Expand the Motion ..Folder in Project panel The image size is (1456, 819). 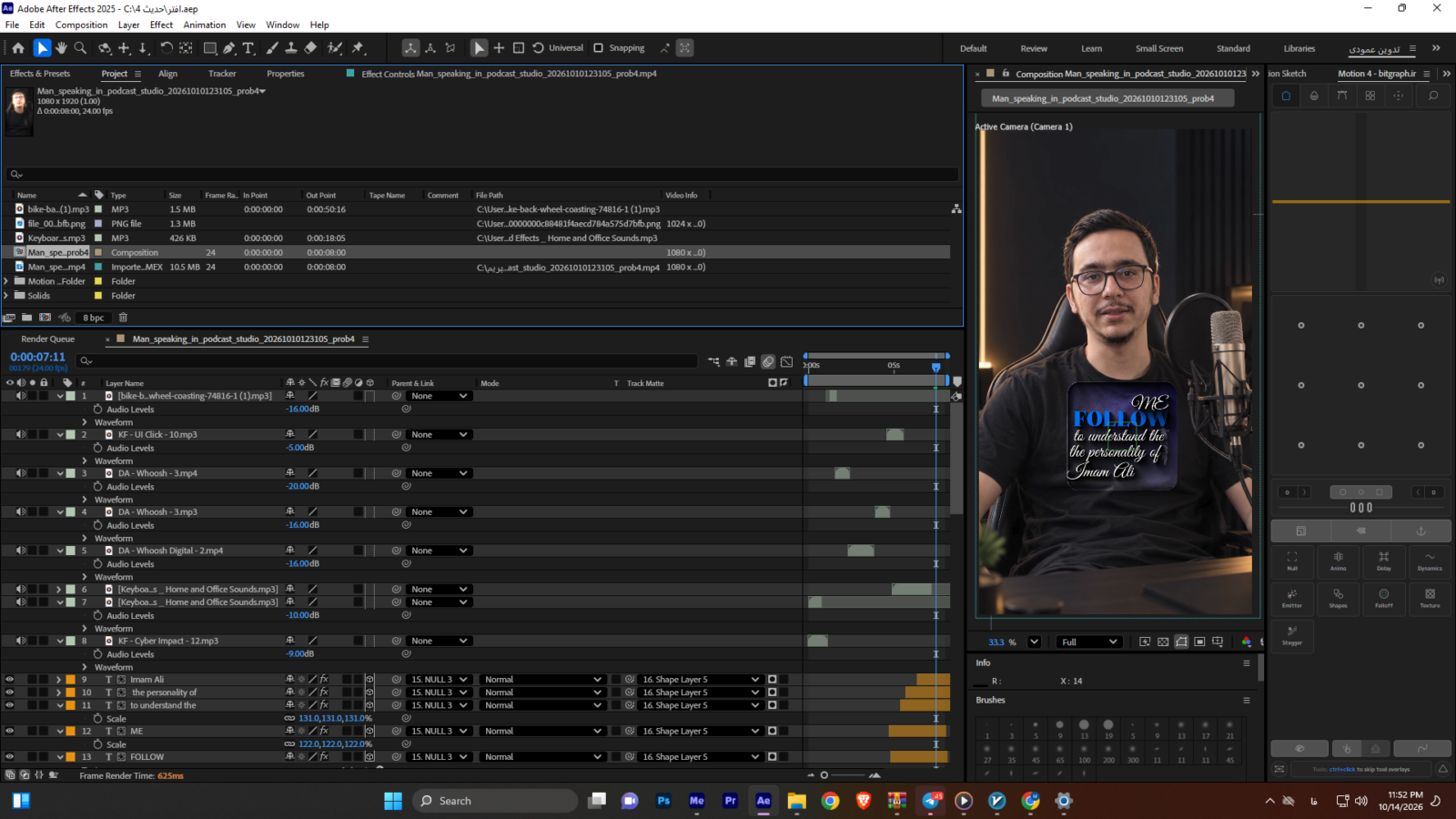(6, 281)
